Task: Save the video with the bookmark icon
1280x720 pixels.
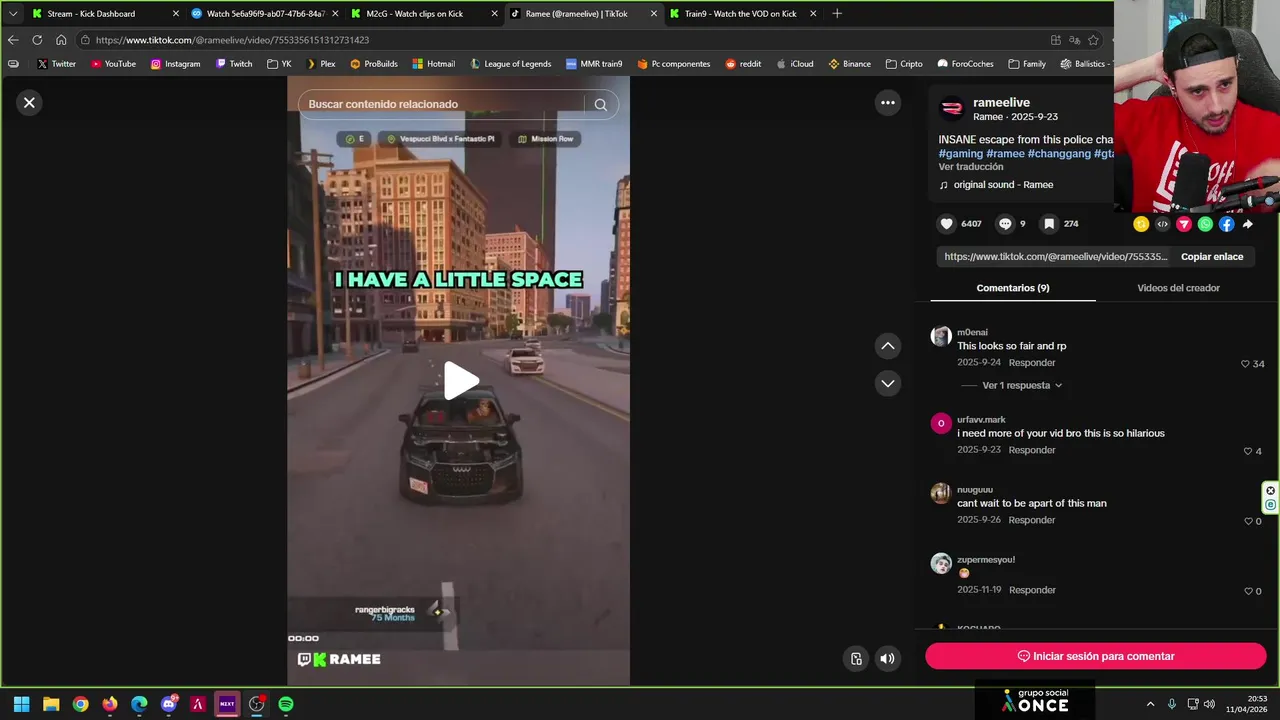Action: click(x=1048, y=224)
